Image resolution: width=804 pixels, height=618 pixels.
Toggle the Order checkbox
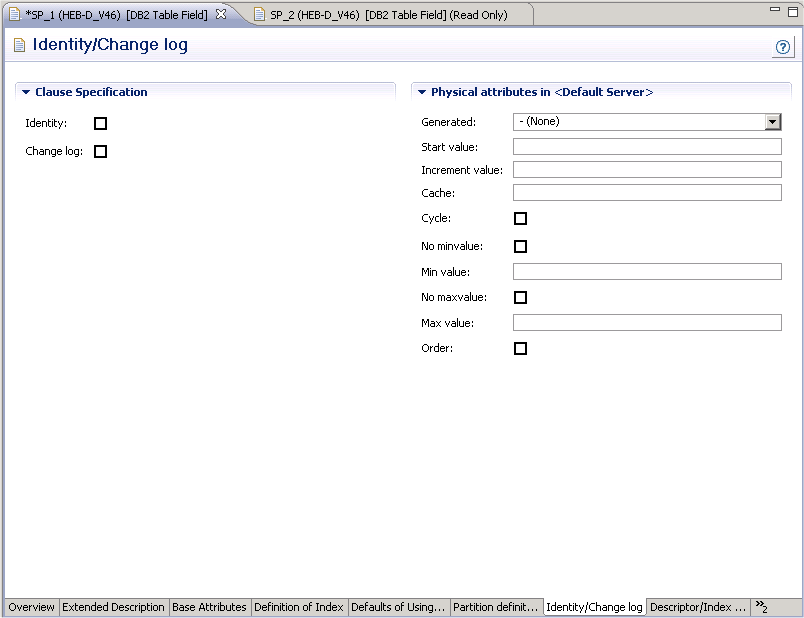click(x=520, y=349)
